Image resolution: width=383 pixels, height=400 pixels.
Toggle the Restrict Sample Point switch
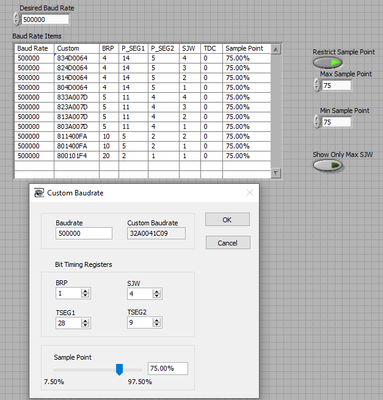click(x=328, y=63)
